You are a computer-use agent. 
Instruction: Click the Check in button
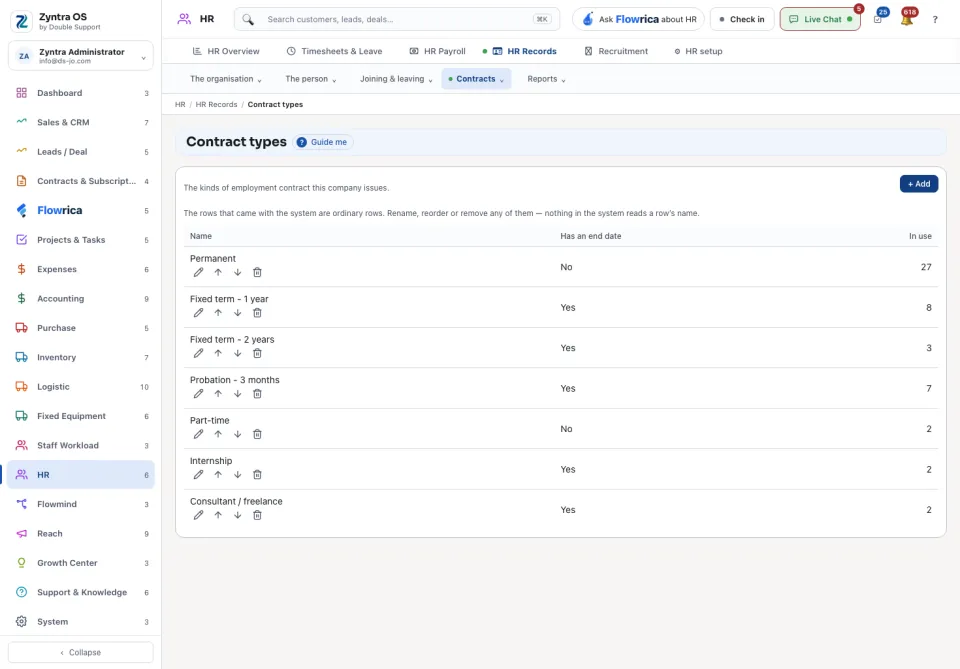click(742, 19)
